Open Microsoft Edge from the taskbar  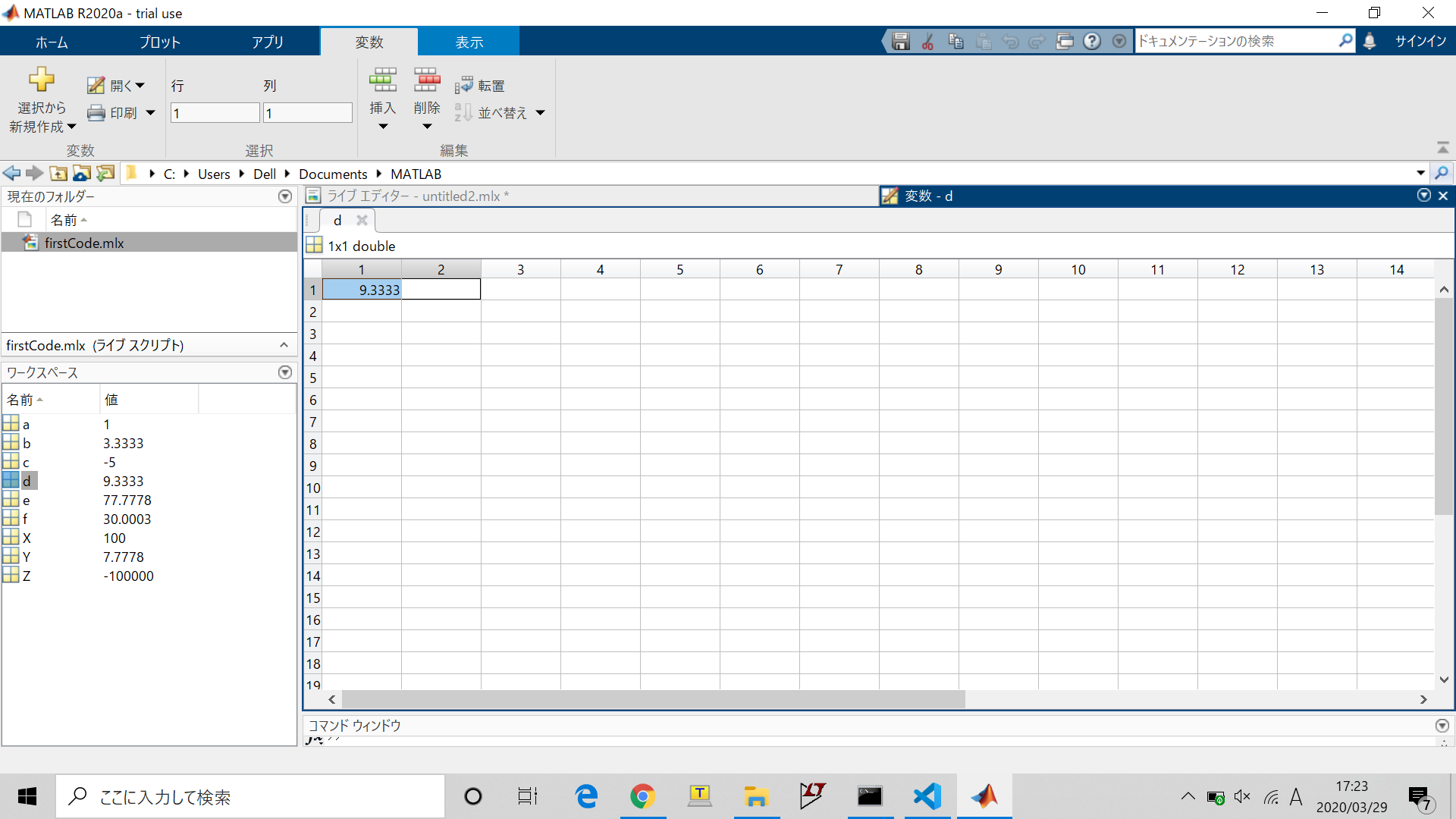point(586,796)
